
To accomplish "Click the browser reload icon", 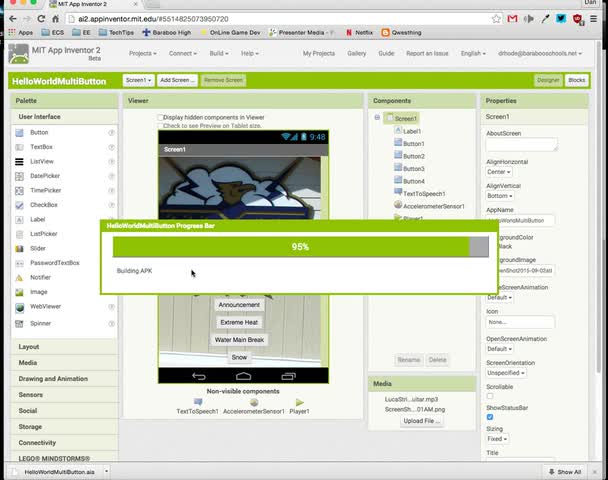I will click(x=41, y=19).
